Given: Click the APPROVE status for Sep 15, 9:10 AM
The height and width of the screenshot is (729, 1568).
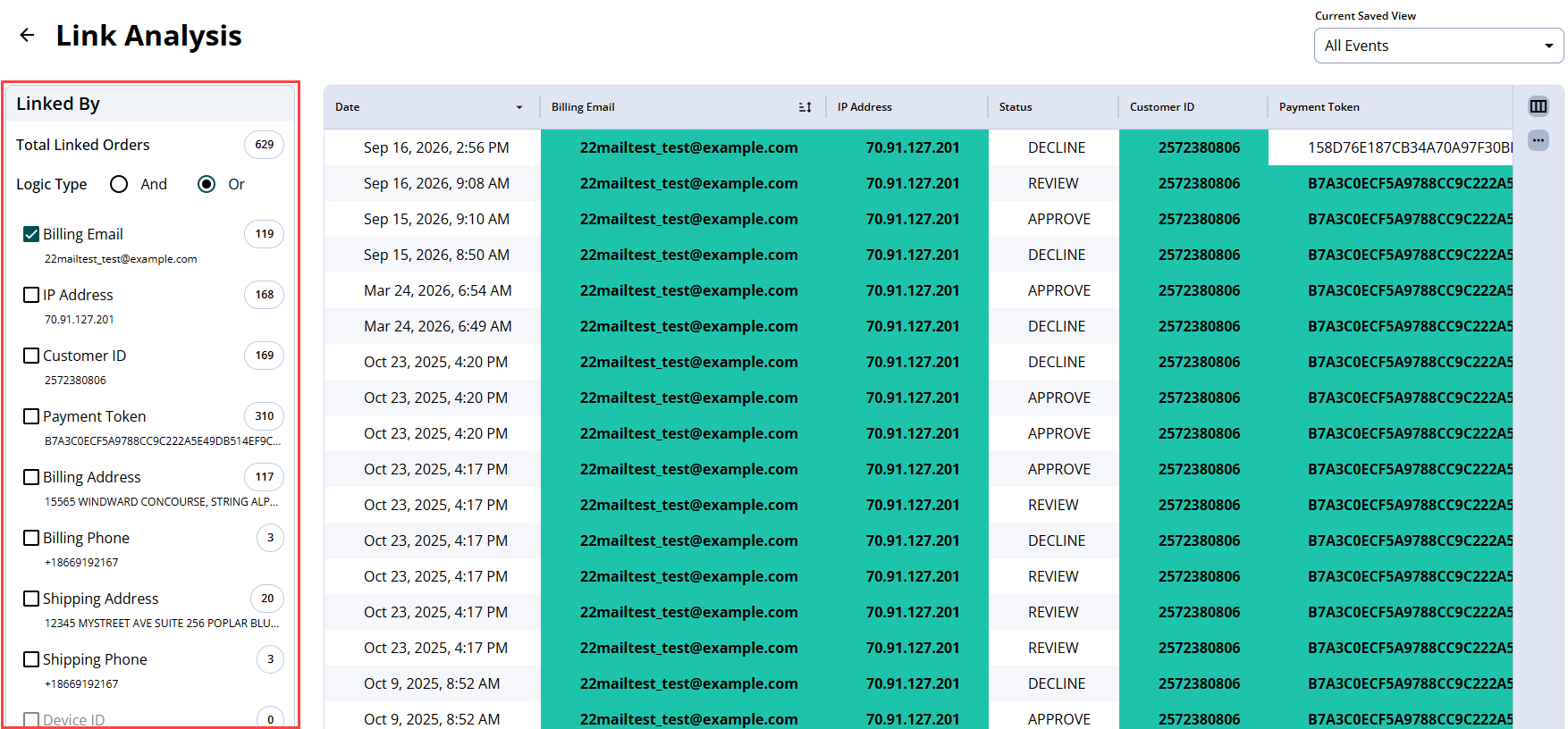Looking at the screenshot, I should [1059, 219].
